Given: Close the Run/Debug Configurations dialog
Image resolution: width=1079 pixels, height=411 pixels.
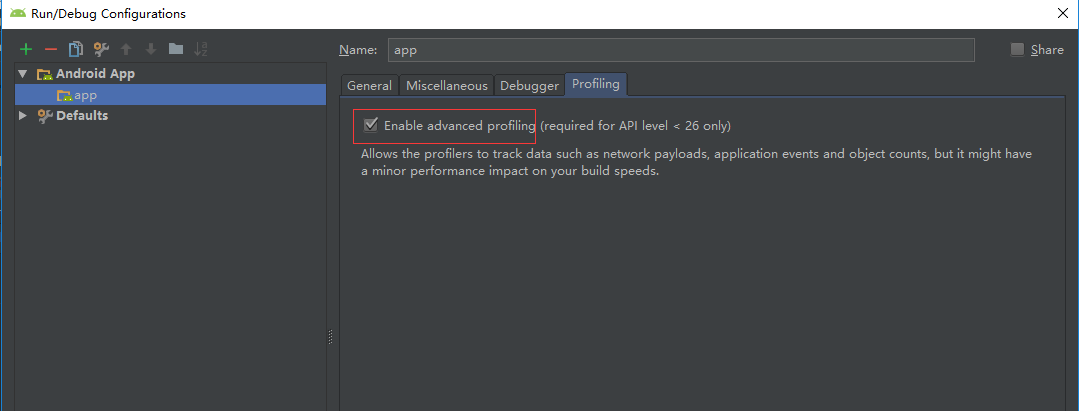Looking at the screenshot, I should (x=1062, y=14).
